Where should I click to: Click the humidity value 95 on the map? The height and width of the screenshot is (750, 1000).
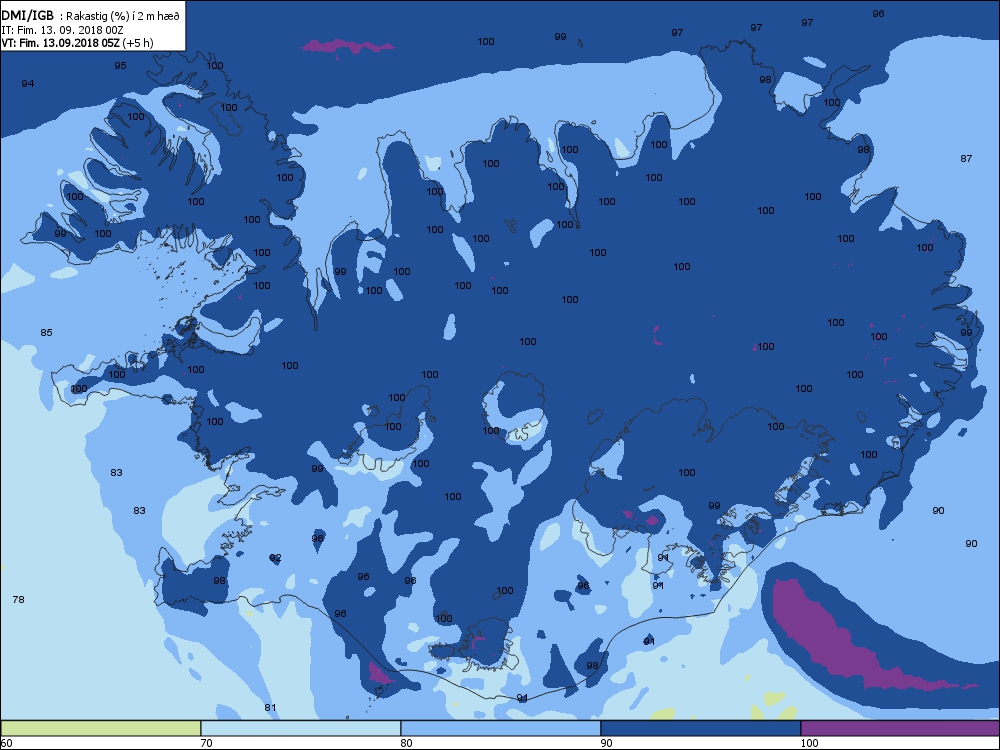click(120, 66)
